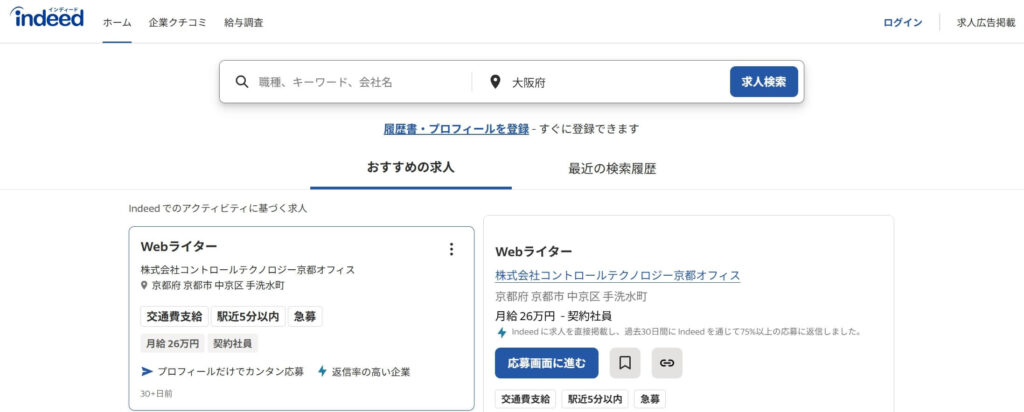Click the location pin icon in search bar
1024x412 pixels.
[495, 82]
